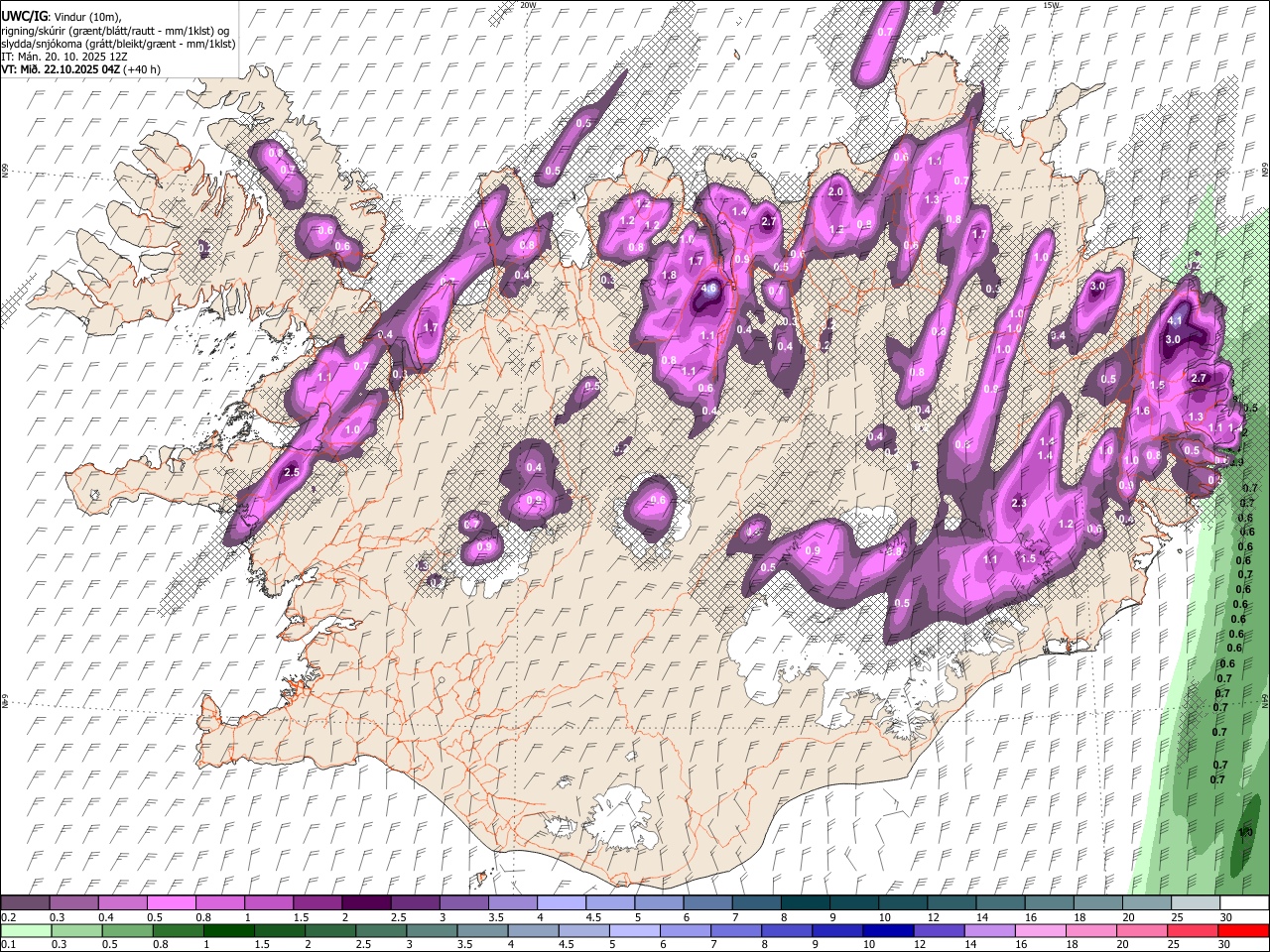The height and width of the screenshot is (952, 1270).
Task: Click the 12 label under the upper legend row
Action: (934, 917)
